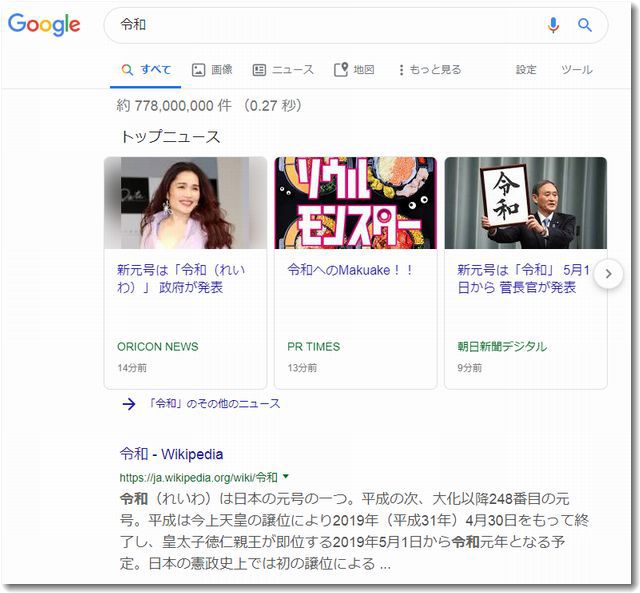Open the ツール menu

tap(577, 70)
